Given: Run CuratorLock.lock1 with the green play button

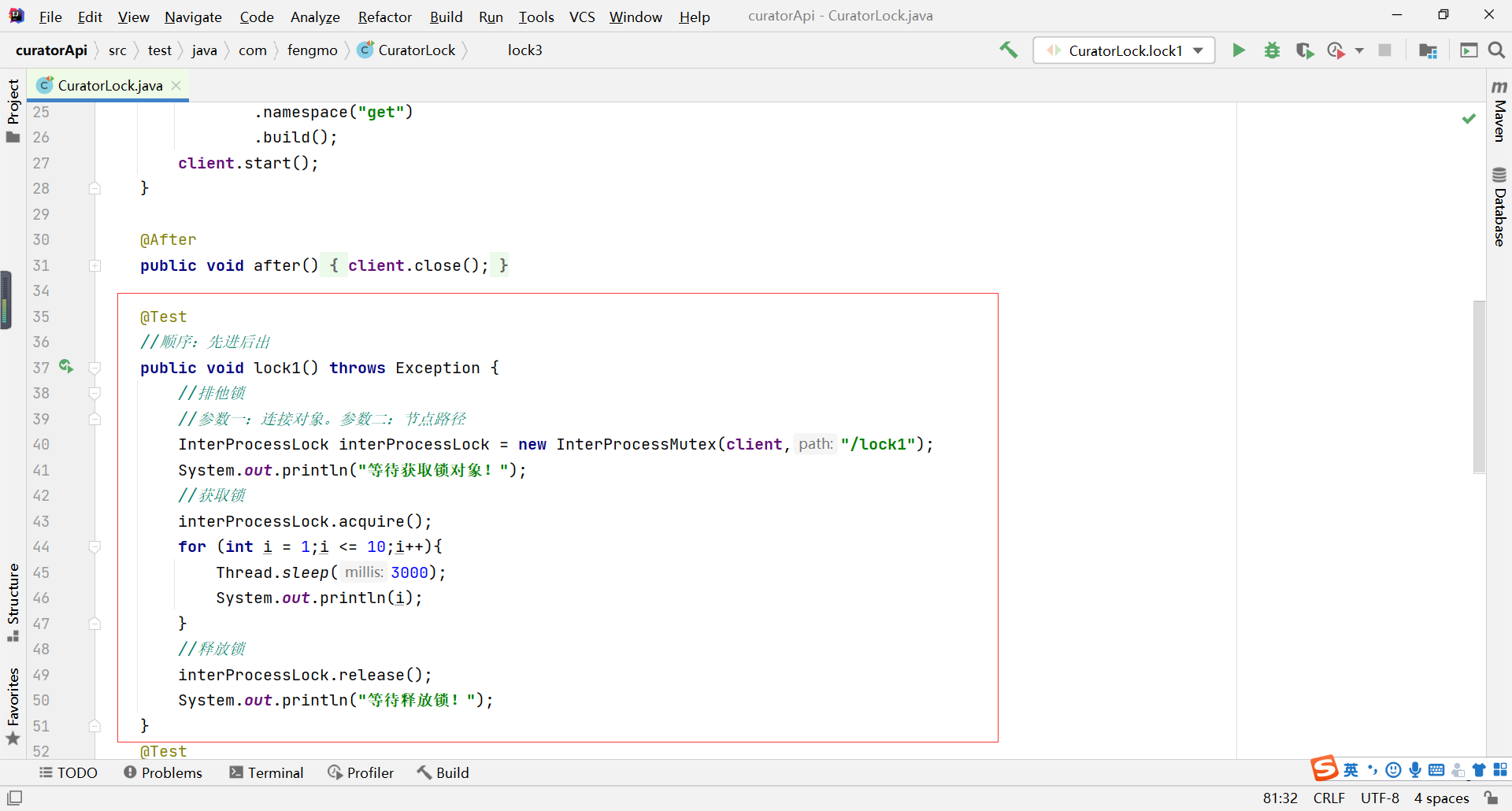Looking at the screenshot, I should (x=1239, y=50).
